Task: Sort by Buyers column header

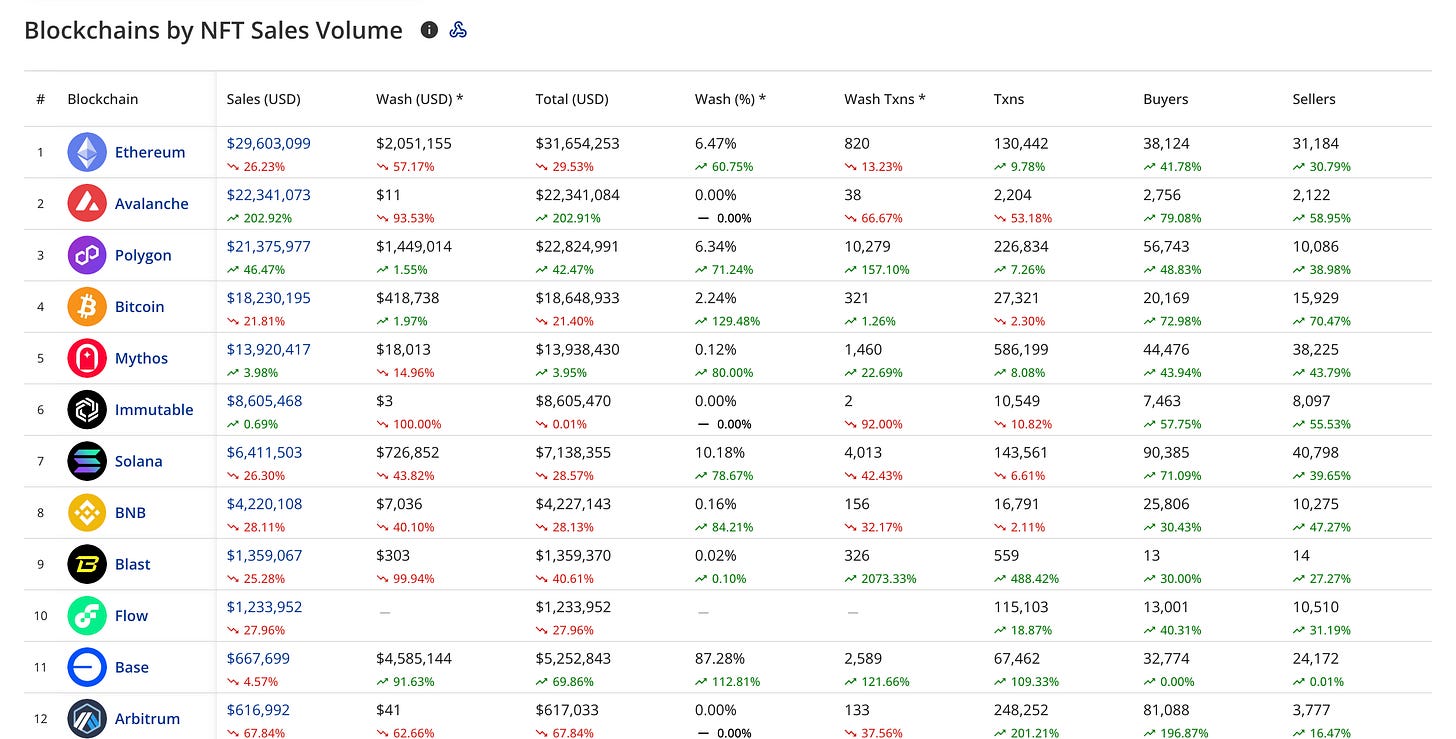Action: click(1166, 99)
